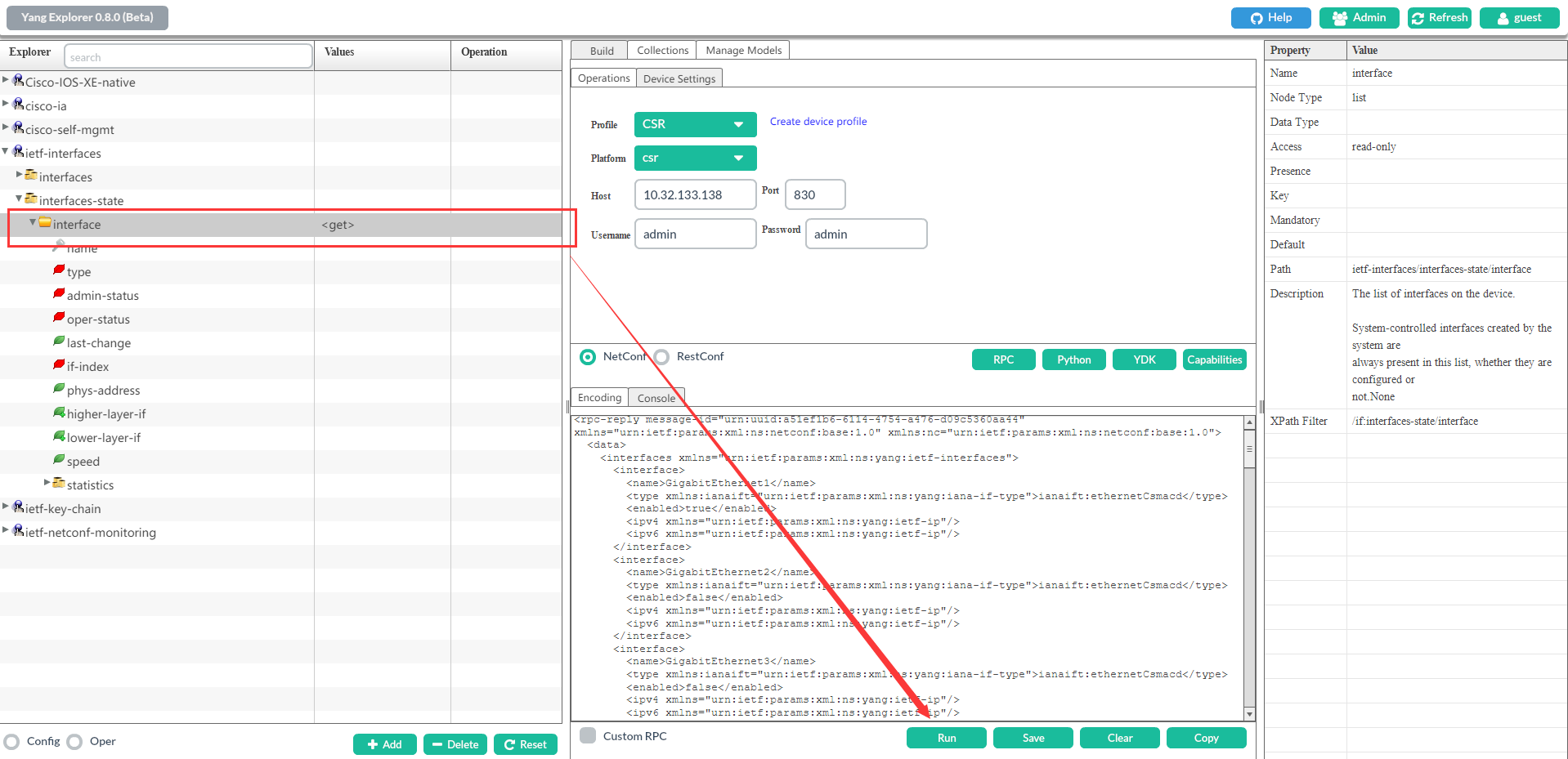Screen dimensions: 1568x759
Task: Click the Refresh icon in the top bar
Action: point(1416,17)
